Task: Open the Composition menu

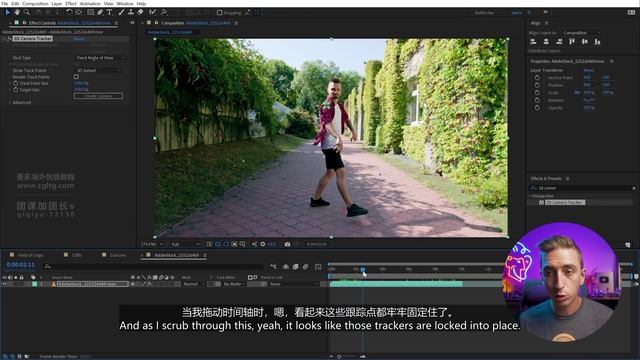Action: coord(35,3)
